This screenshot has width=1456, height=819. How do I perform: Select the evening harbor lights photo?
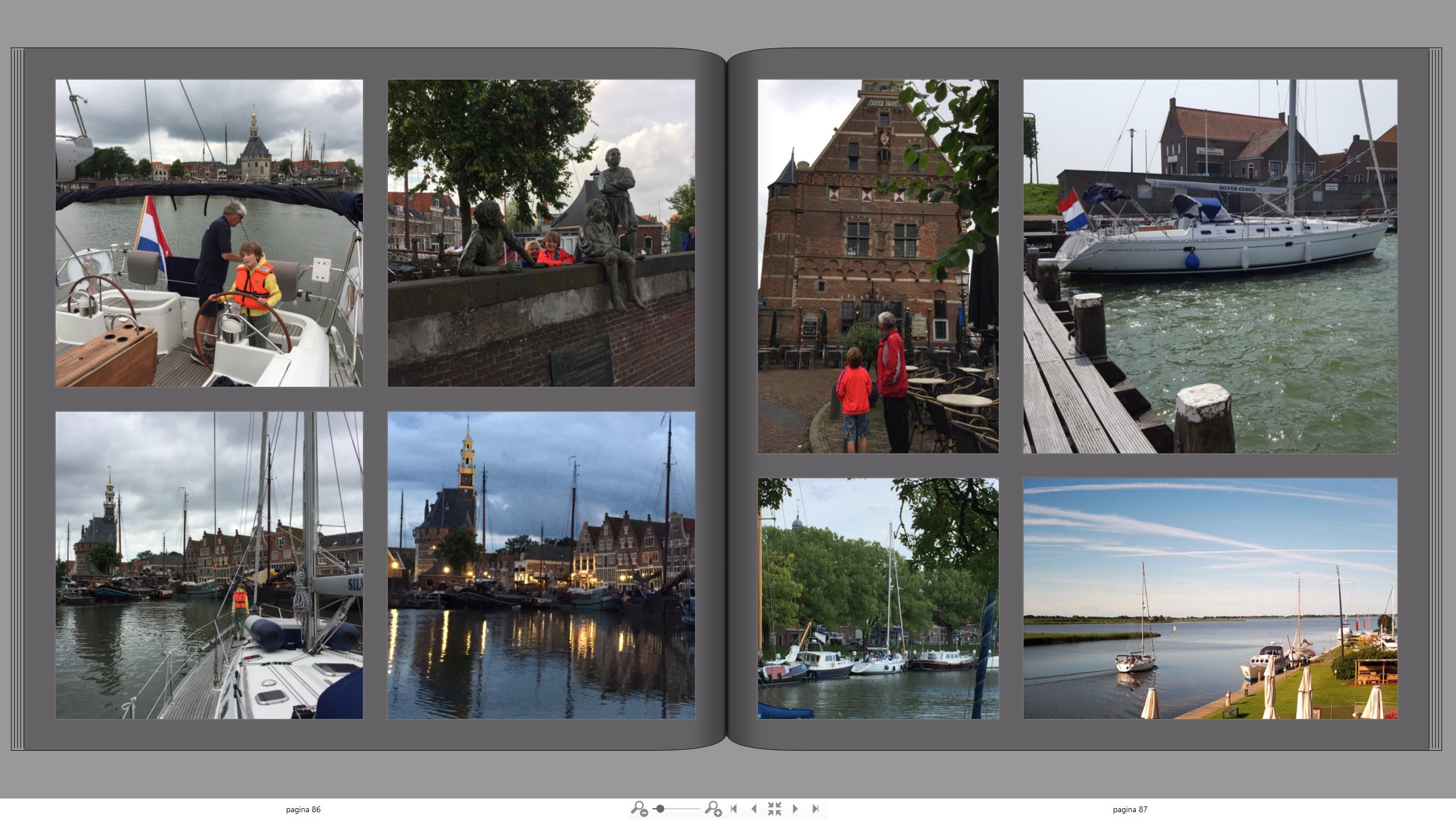point(541,565)
